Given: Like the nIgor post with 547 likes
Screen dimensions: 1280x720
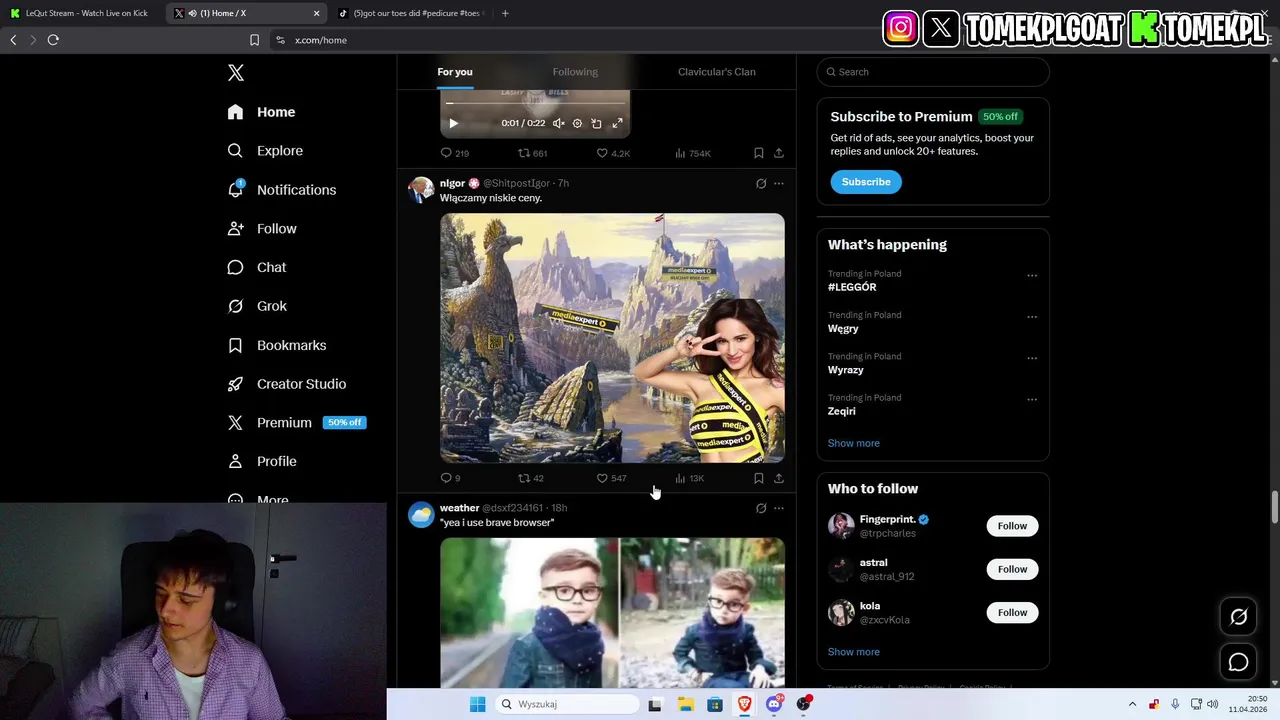Looking at the screenshot, I should [611, 478].
